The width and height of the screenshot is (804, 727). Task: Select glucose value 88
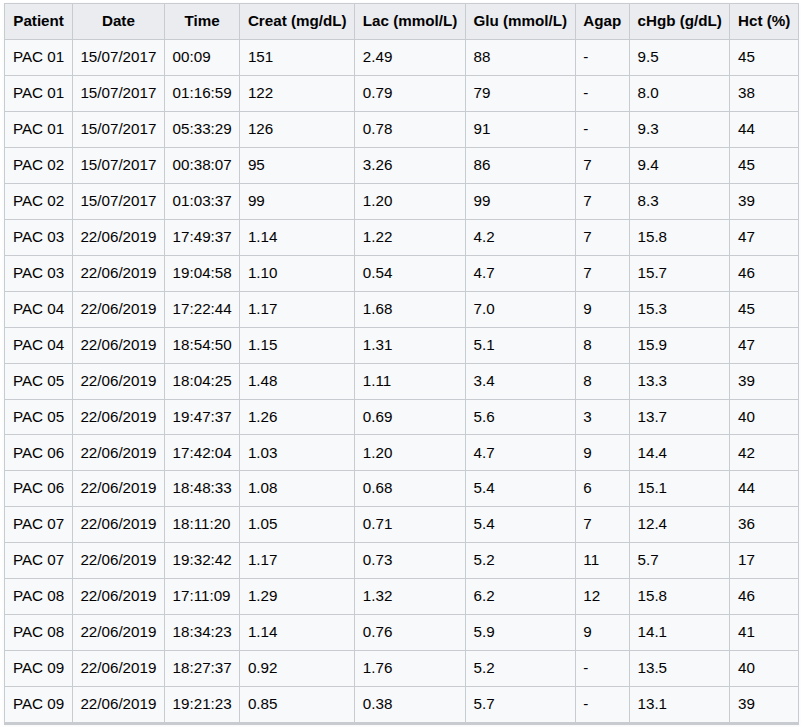520,57
